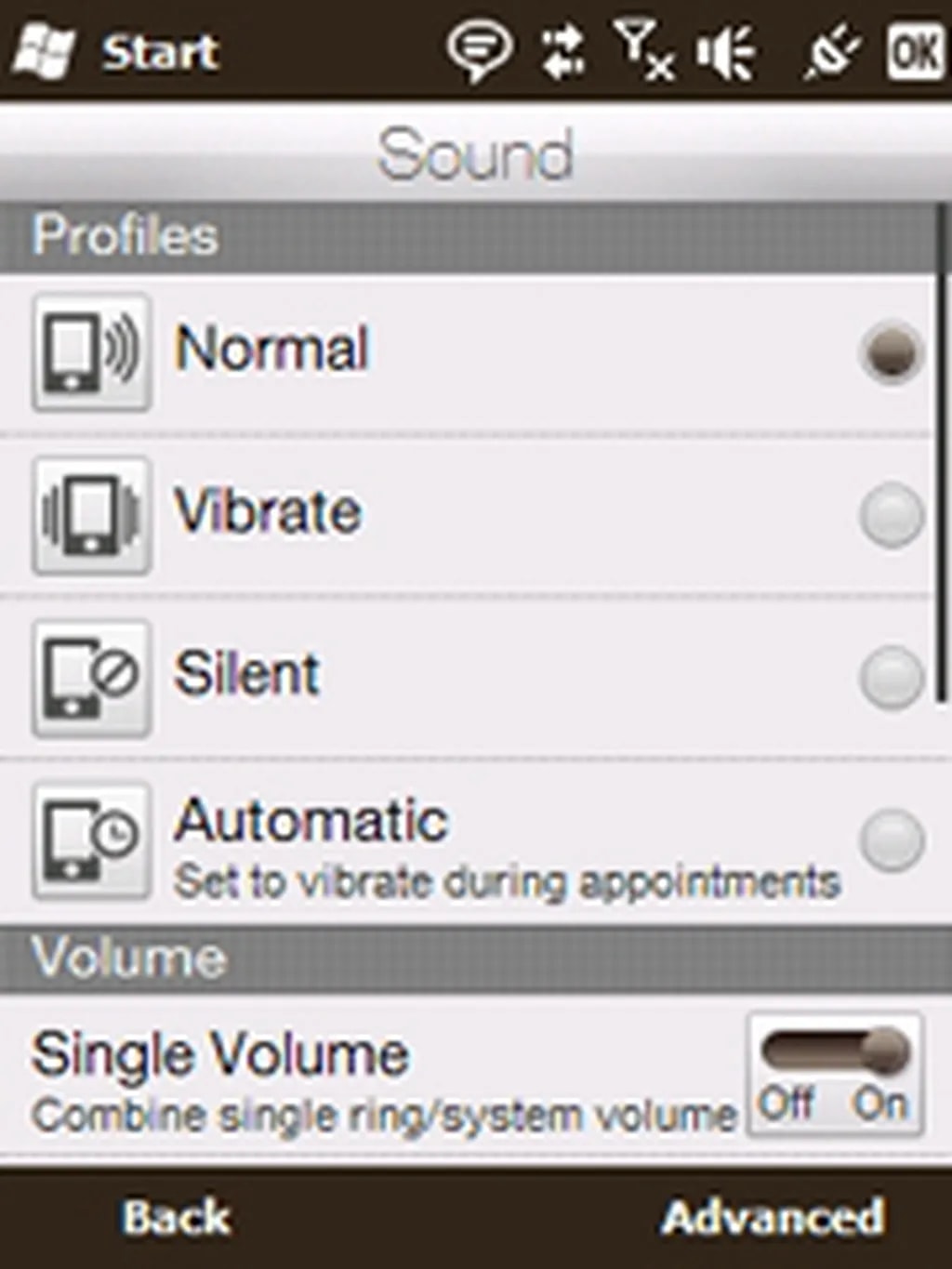Open the Start menu label
This screenshot has height=1269, width=952.
coord(160,52)
